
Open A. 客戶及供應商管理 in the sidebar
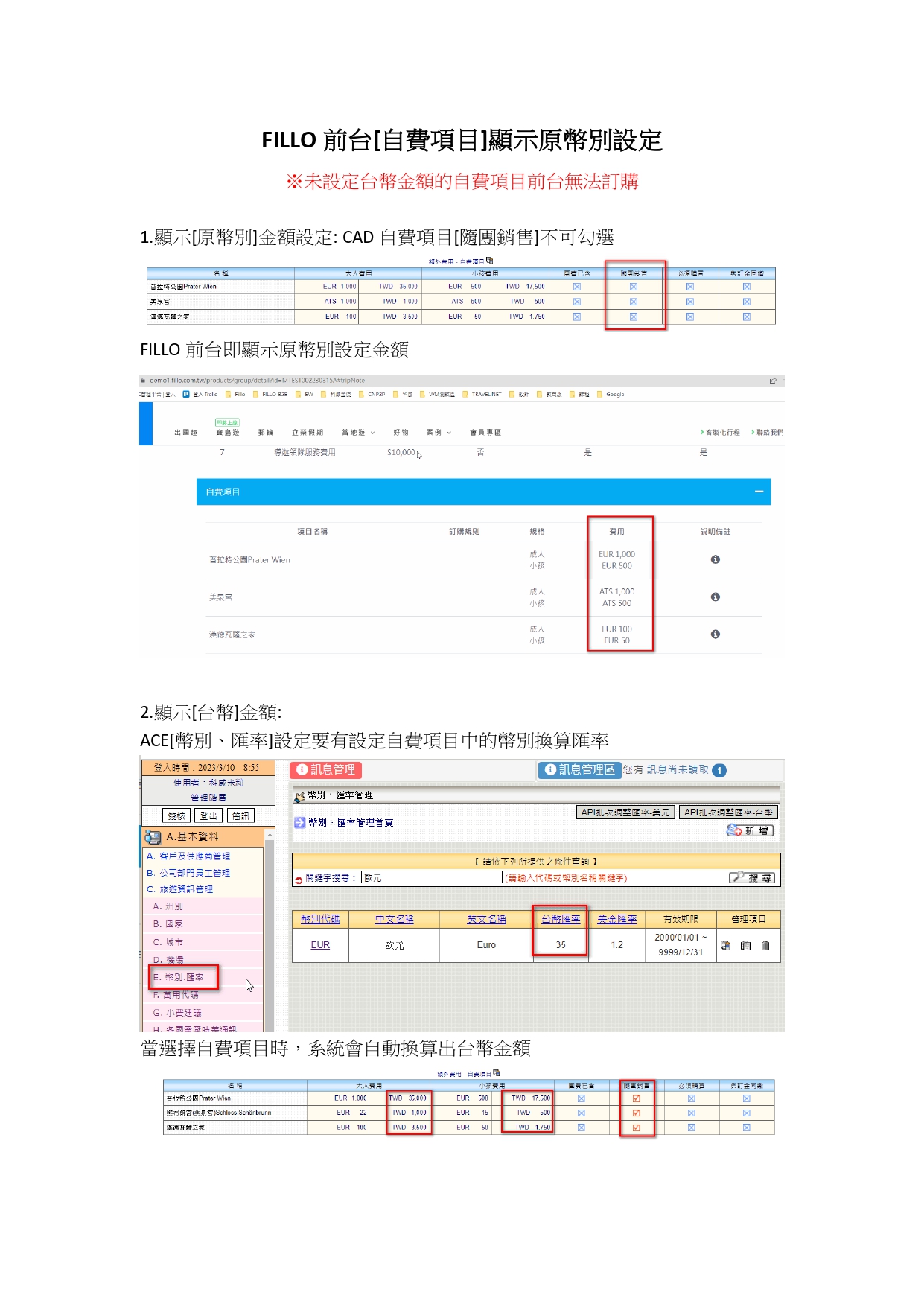188,856
